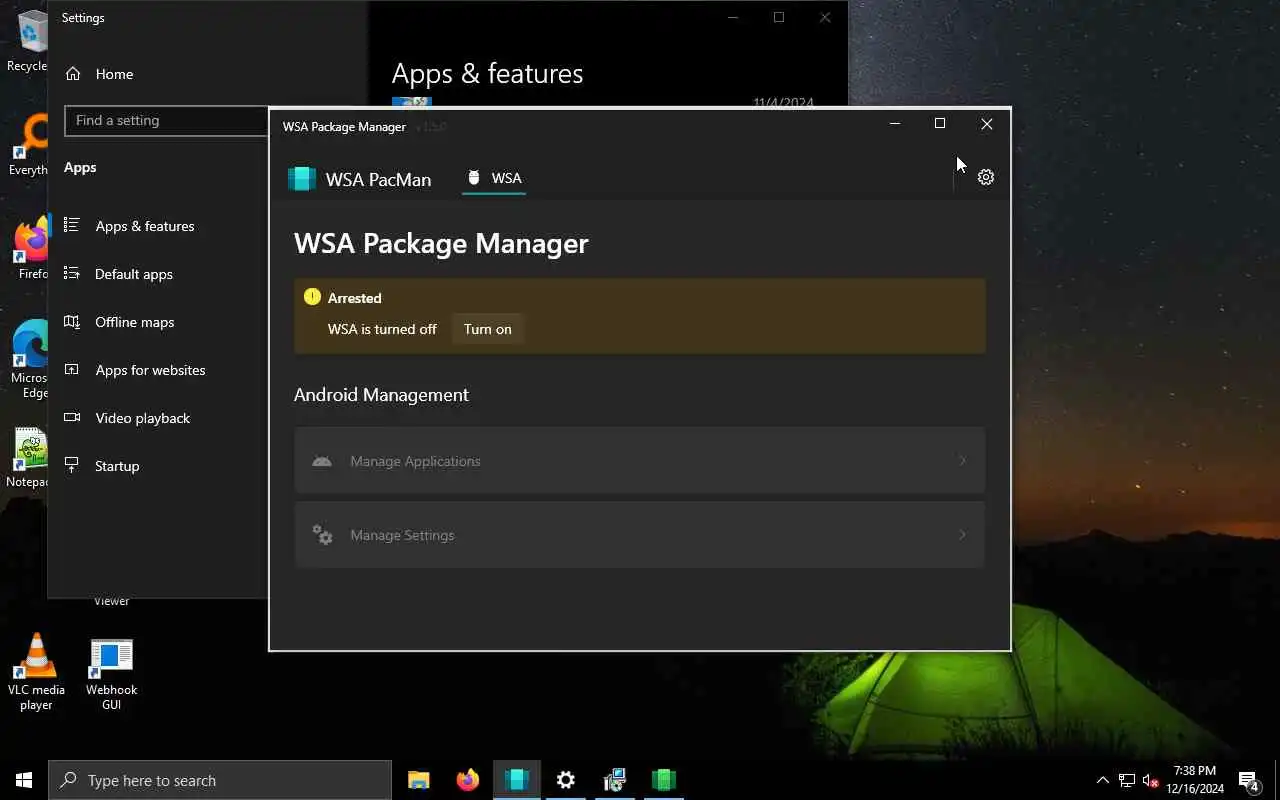Open Offline maps in Settings sidebar
The height and width of the screenshot is (800, 1280).
click(x=135, y=322)
